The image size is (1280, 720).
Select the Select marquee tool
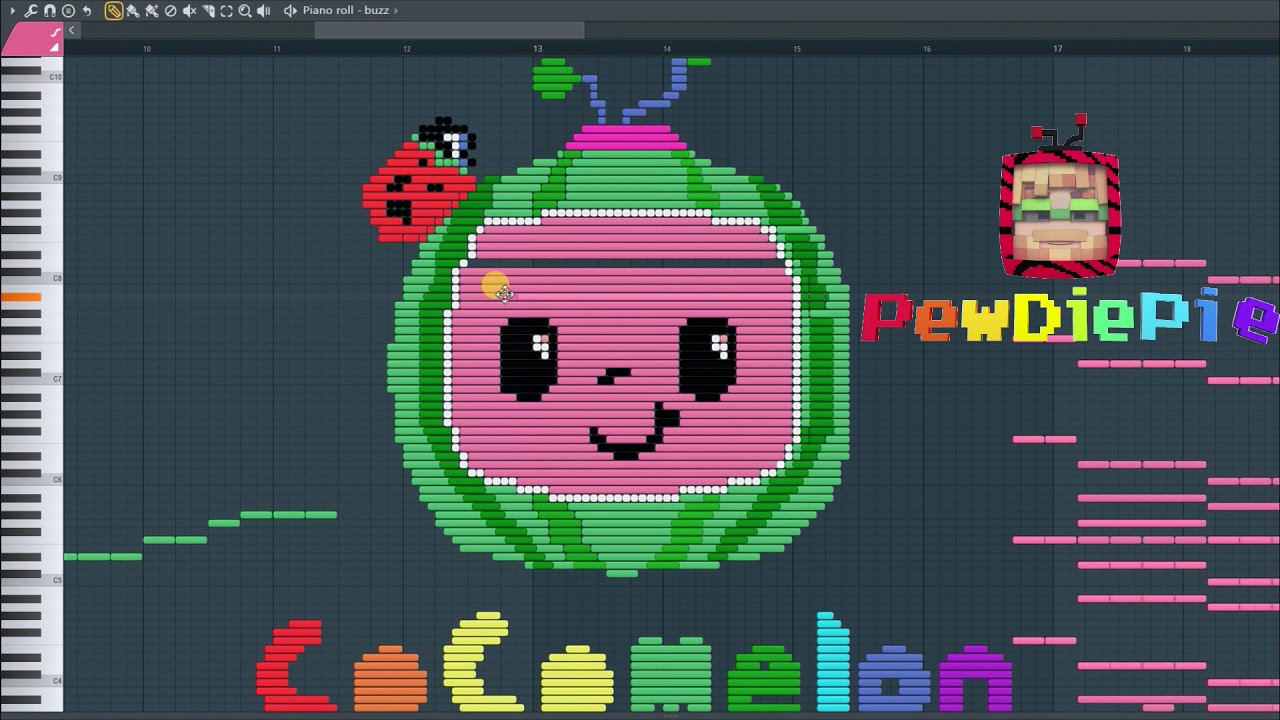226,11
